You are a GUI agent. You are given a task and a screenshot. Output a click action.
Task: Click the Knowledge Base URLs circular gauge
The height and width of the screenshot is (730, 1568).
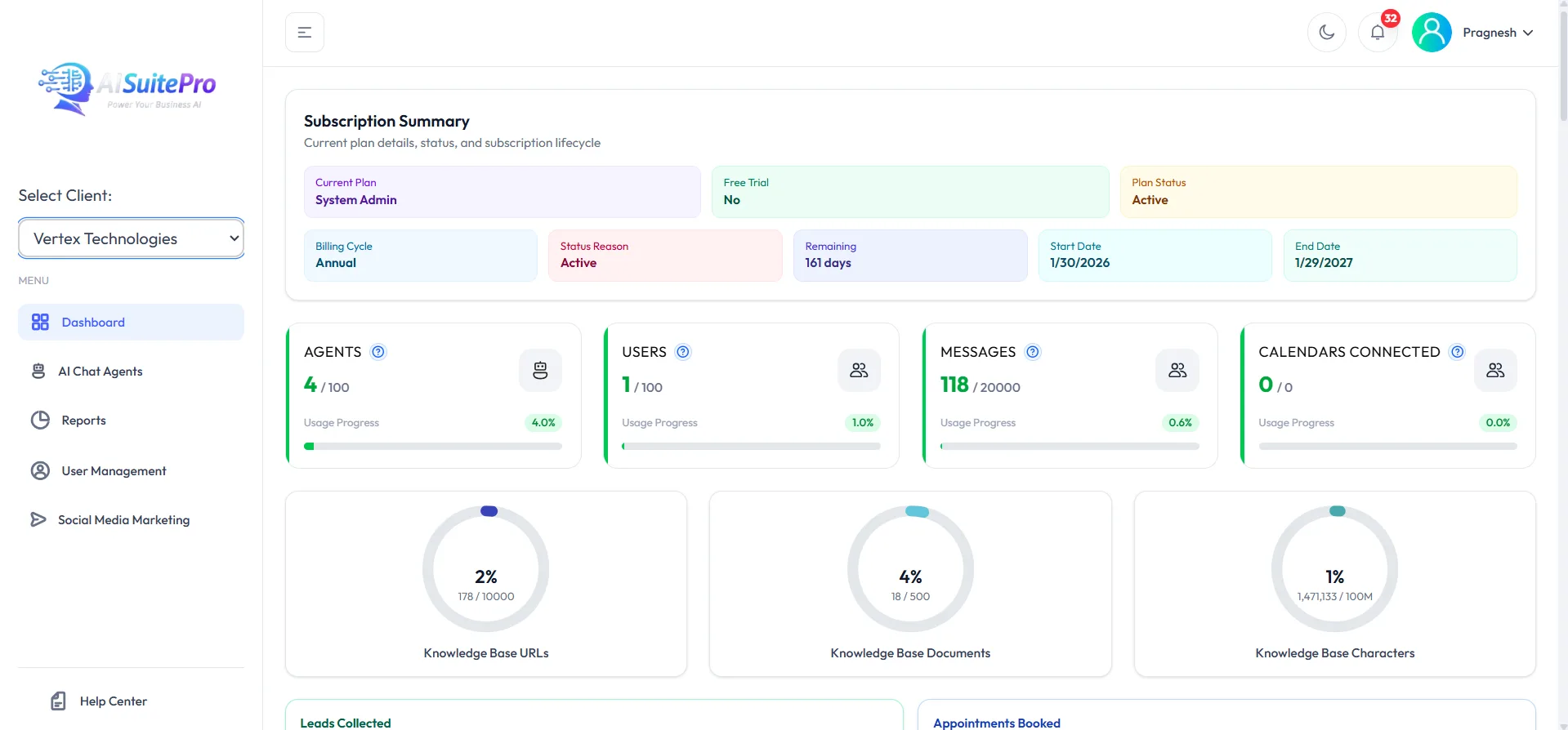(486, 568)
